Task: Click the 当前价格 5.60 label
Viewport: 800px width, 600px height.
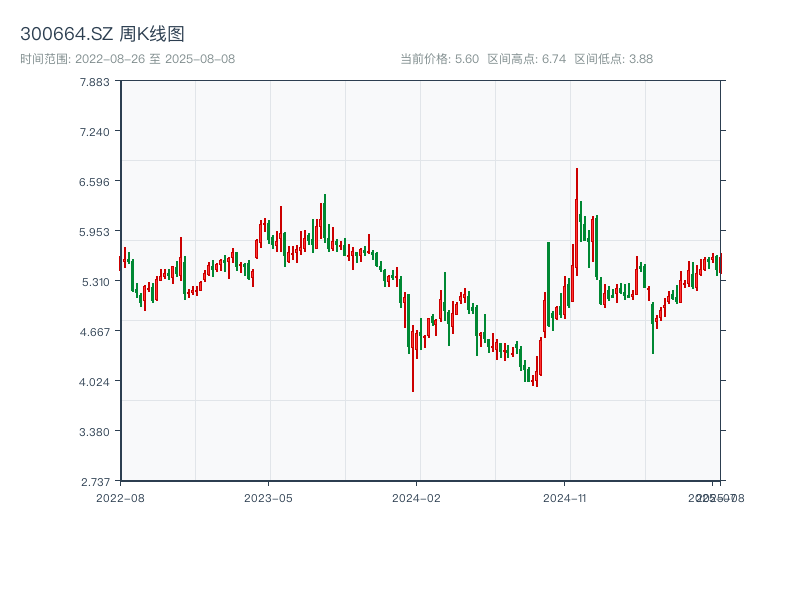Action: coord(439,59)
